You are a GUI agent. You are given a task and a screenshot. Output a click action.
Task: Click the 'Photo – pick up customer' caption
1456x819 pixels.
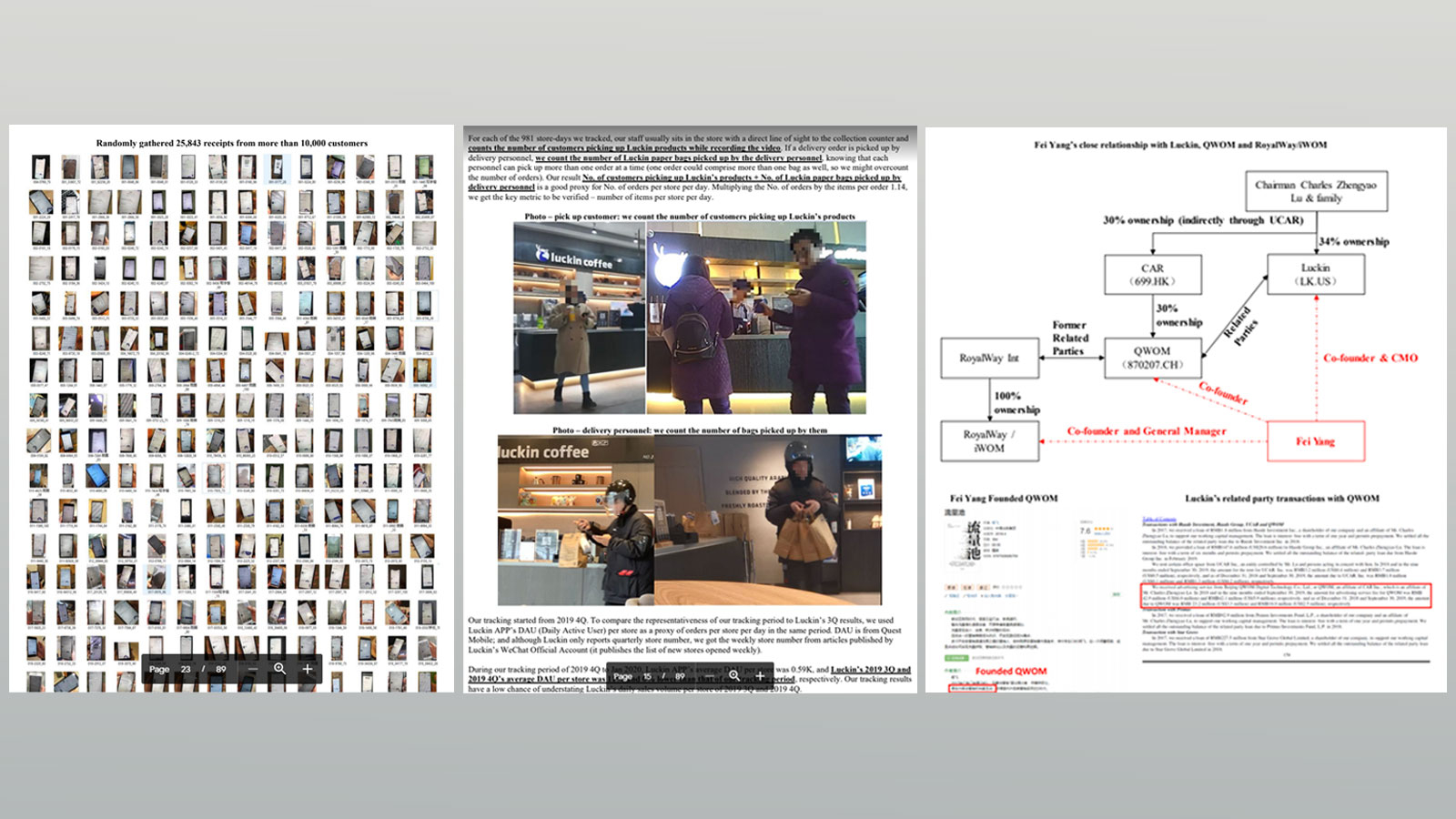(x=690, y=217)
